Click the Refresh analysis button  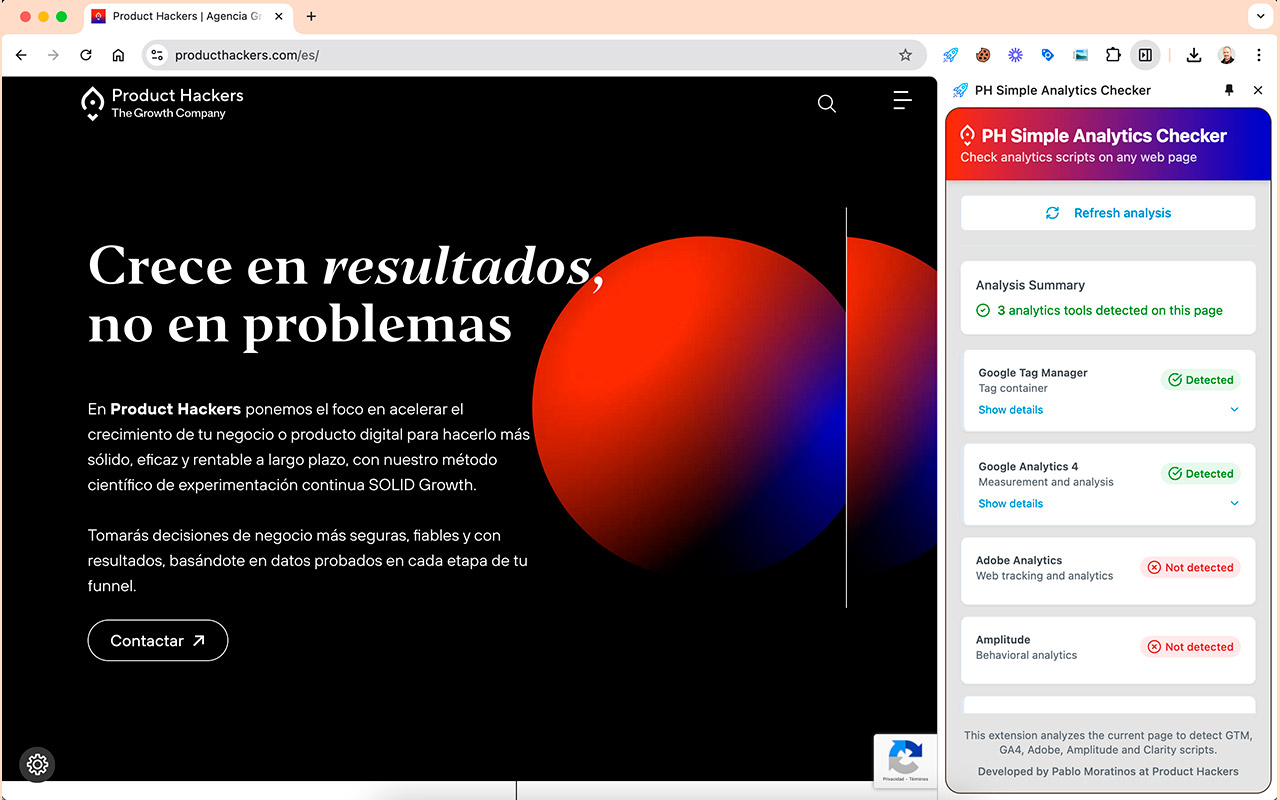click(1108, 212)
